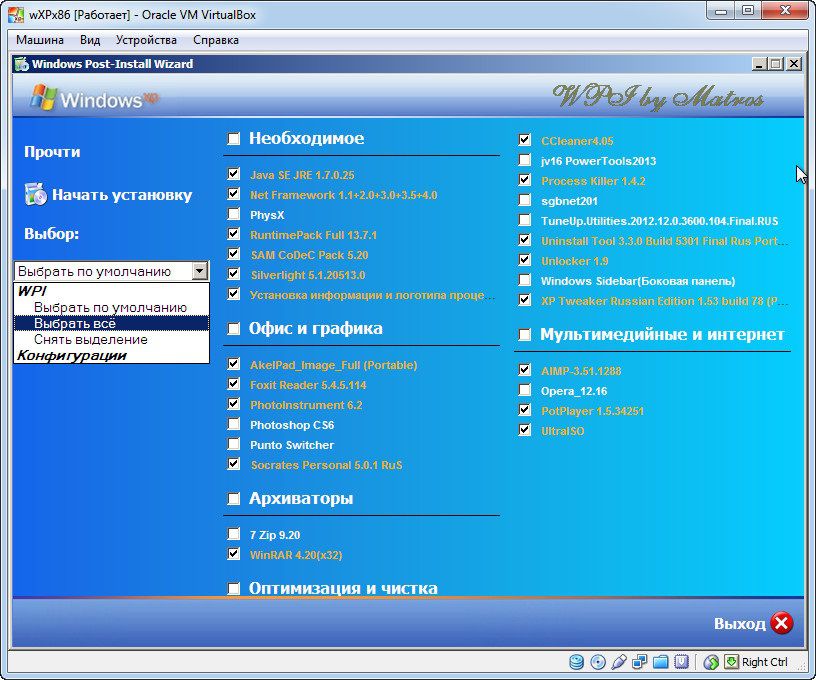Click the Конфигурации group header in list
This screenshot has height=680, width=816.
click(72, 356)
